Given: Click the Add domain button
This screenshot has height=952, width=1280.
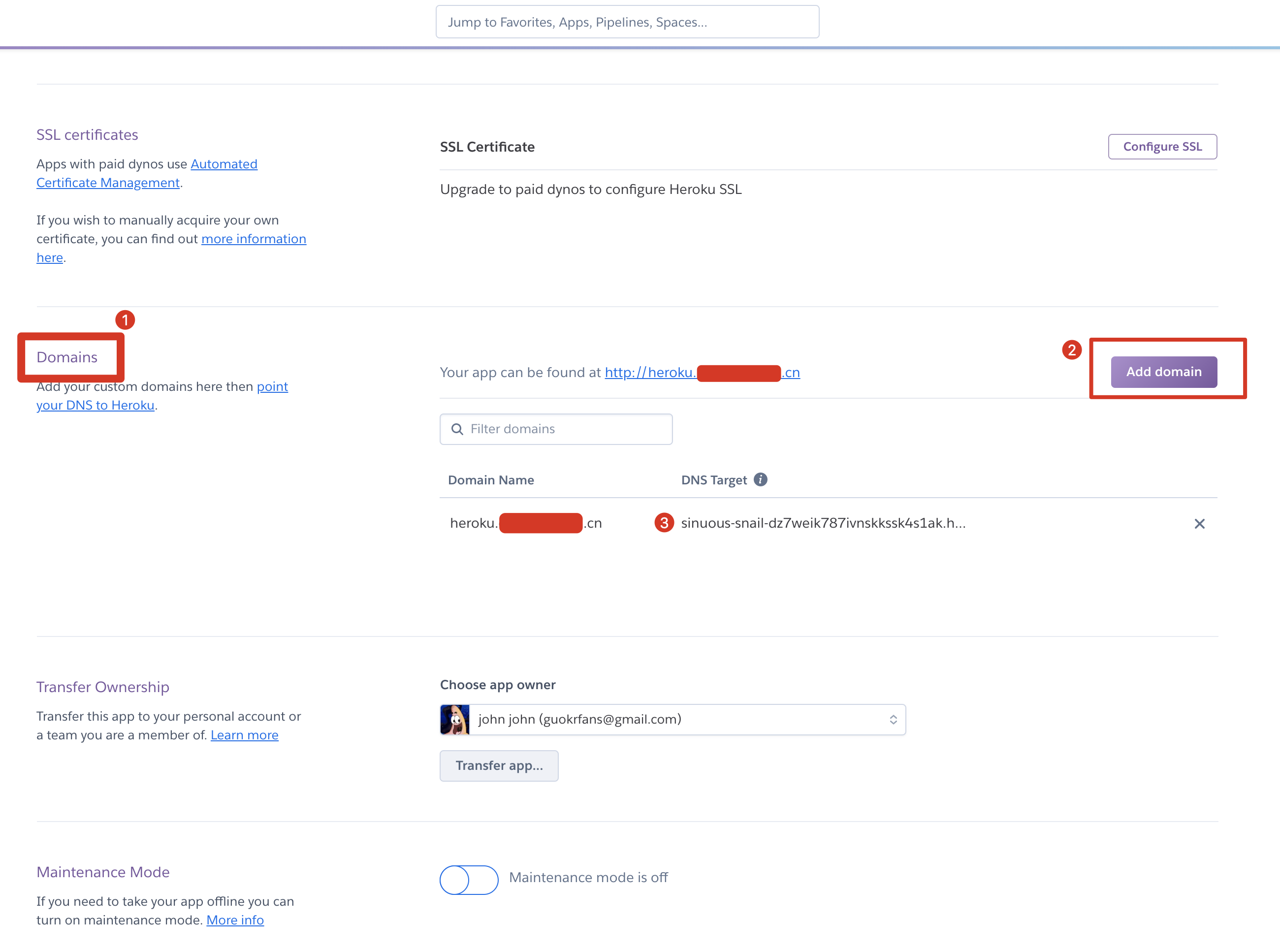Looking at the screenshot, I should 1164,372.
